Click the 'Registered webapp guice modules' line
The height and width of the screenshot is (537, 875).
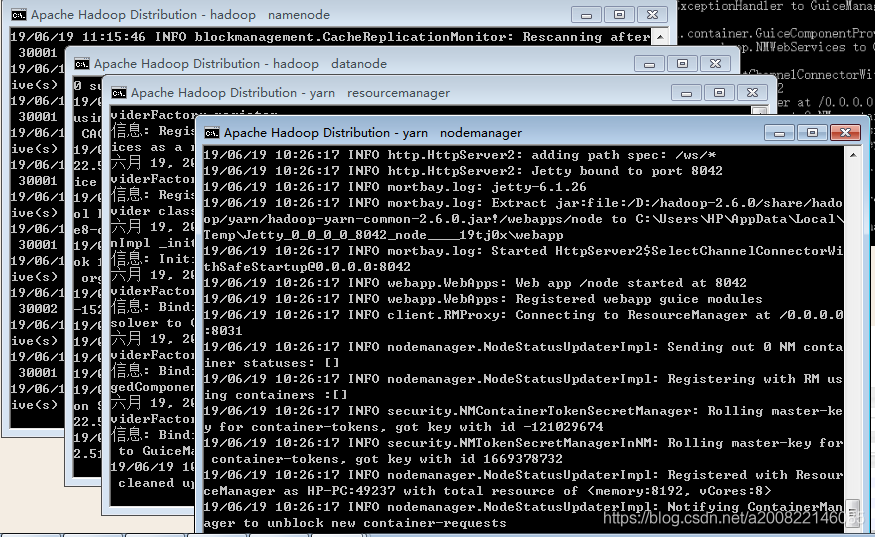[x=483, y=299]
